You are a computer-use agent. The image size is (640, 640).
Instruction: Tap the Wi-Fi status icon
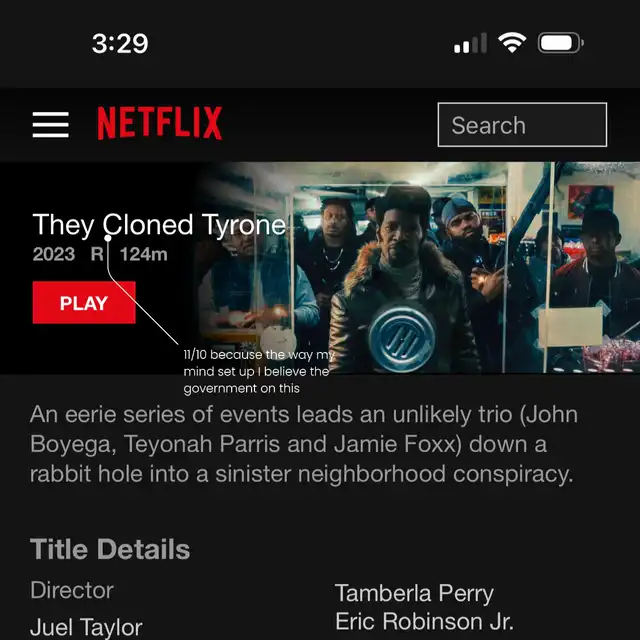512,42
